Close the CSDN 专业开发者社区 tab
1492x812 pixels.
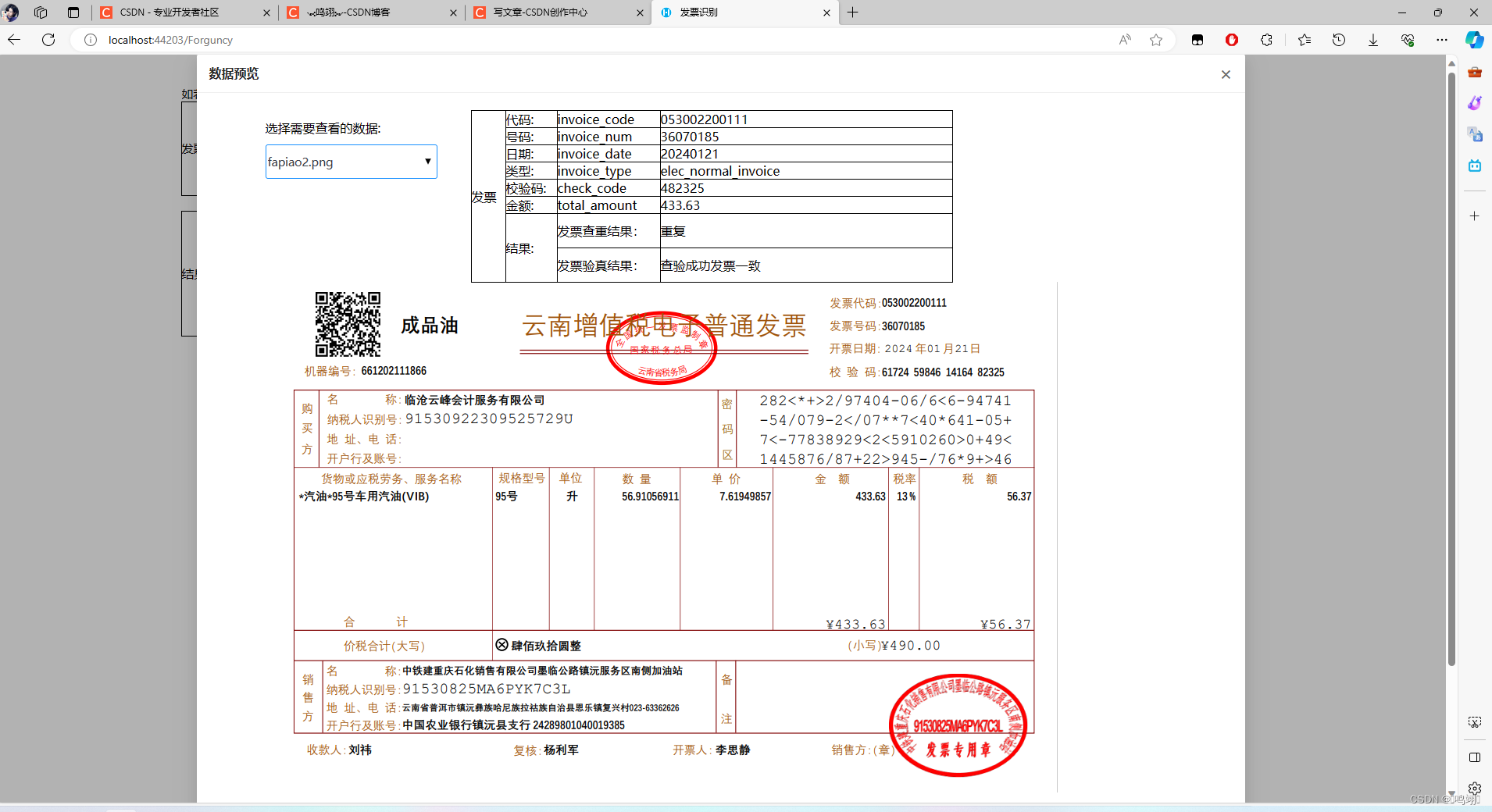point(266,12)
